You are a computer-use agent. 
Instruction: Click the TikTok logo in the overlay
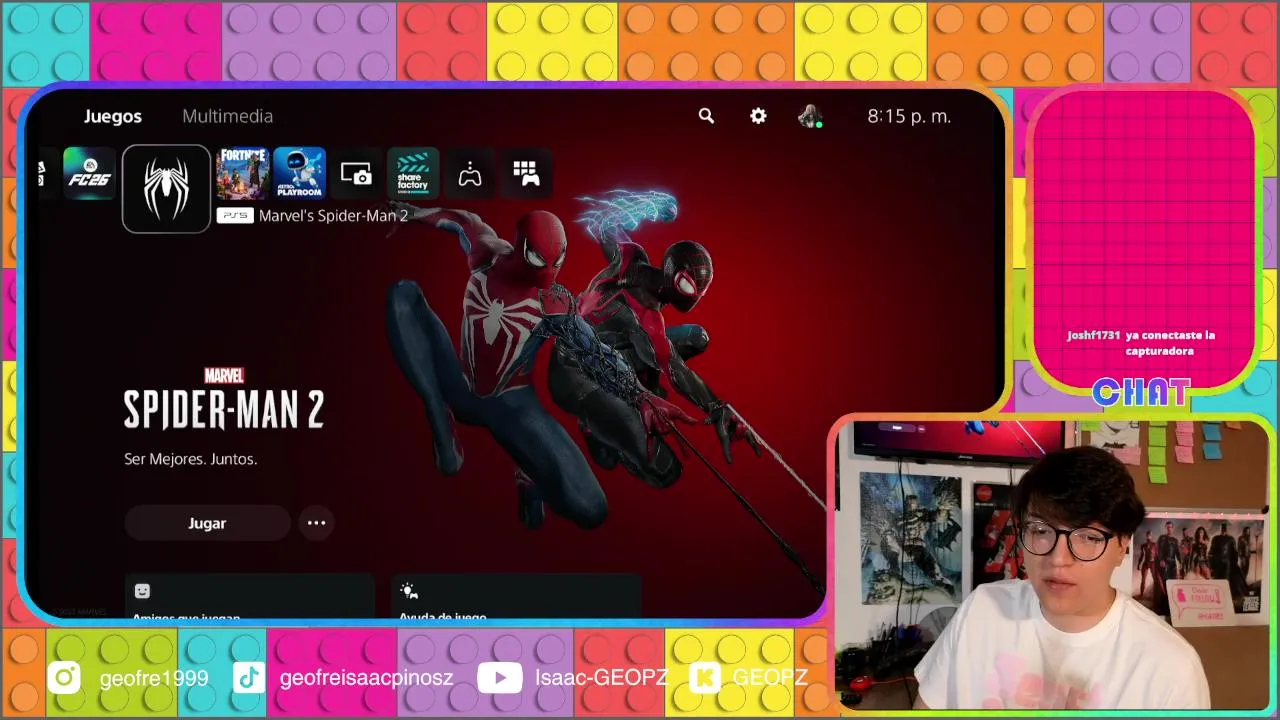click(249, 678)
